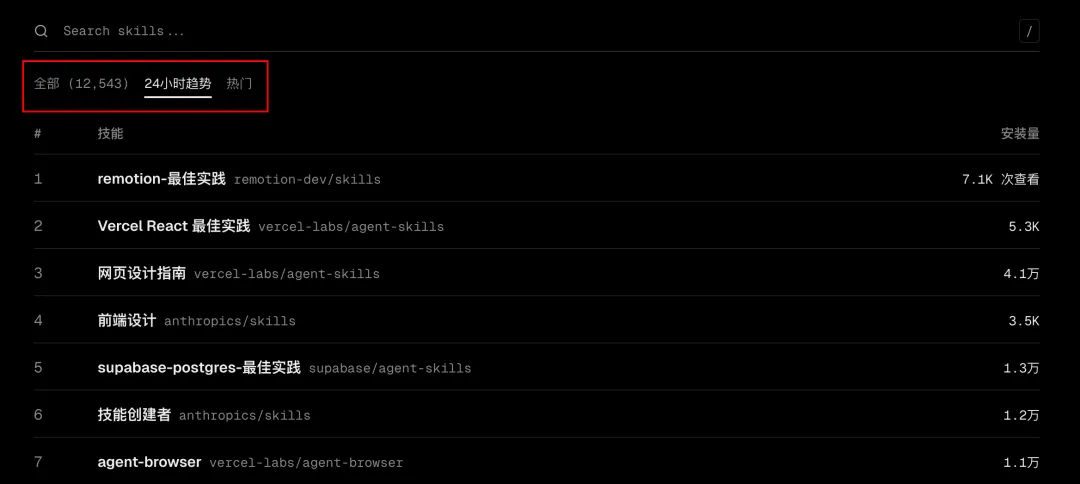The image size is (1080, 484).
Task: Click the slash shortcut key badge
Action: (1029, 31)
